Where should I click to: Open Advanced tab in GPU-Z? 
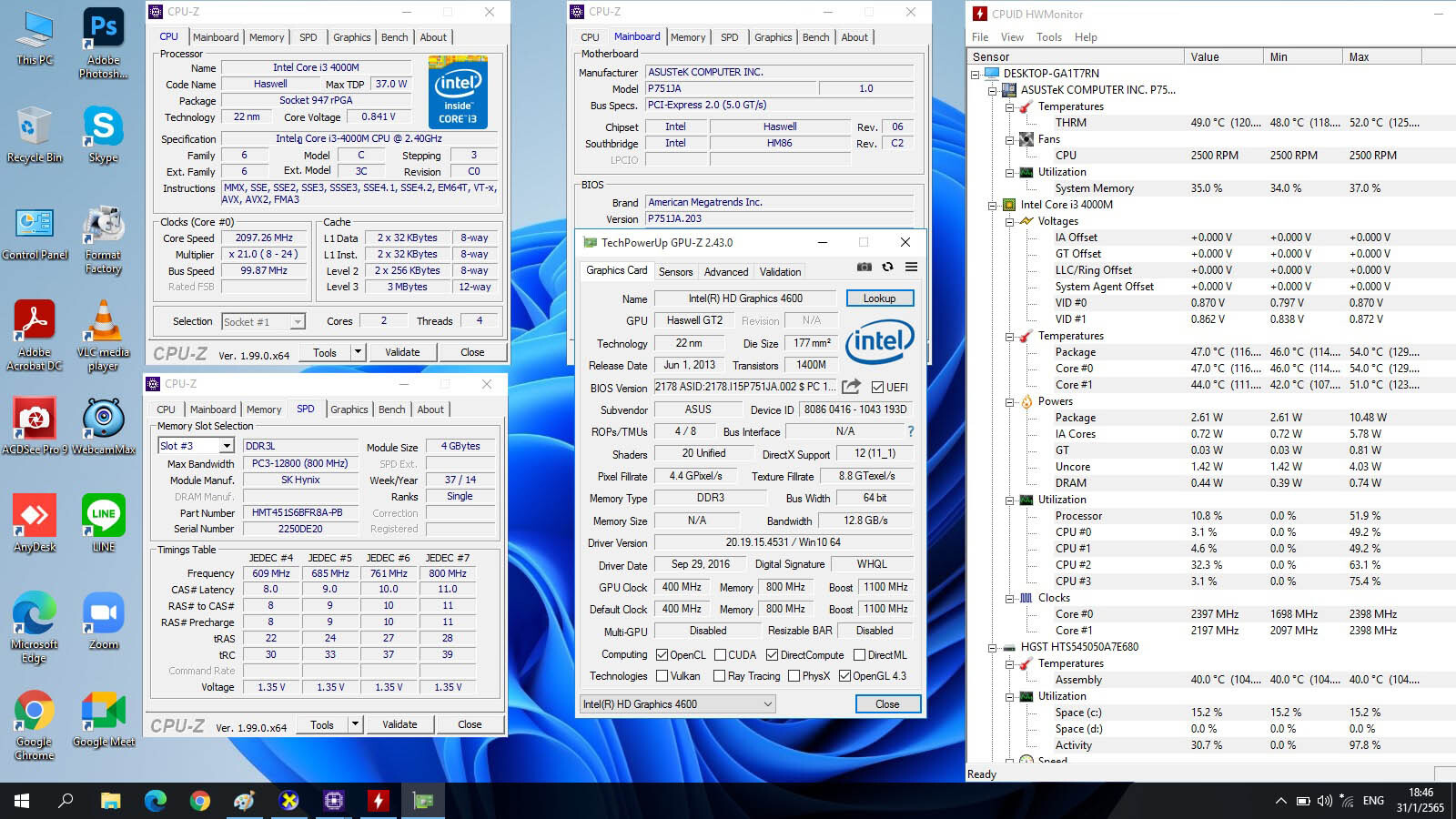pyautogui.click(x=726, y=272)
